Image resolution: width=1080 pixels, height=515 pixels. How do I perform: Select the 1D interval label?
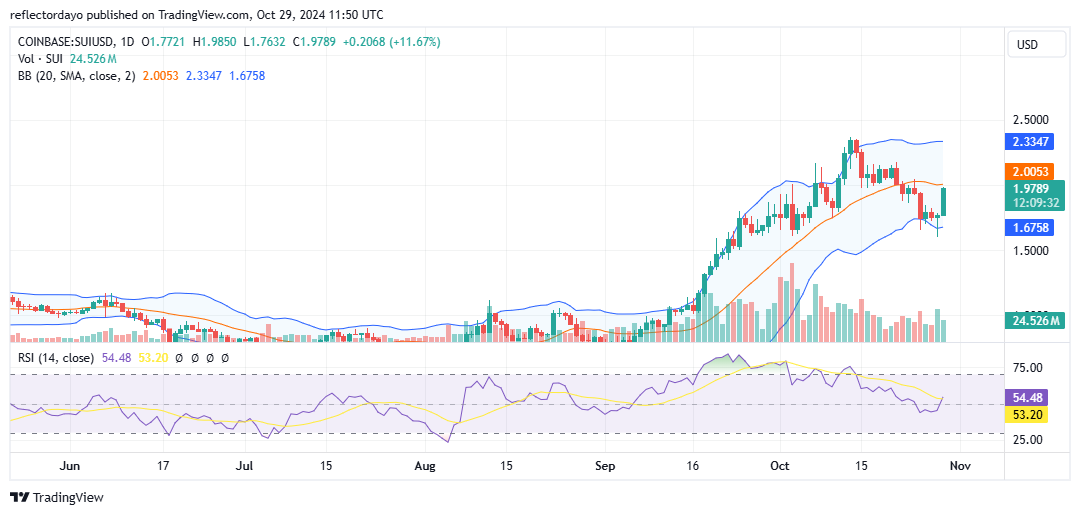coord(127,42)
